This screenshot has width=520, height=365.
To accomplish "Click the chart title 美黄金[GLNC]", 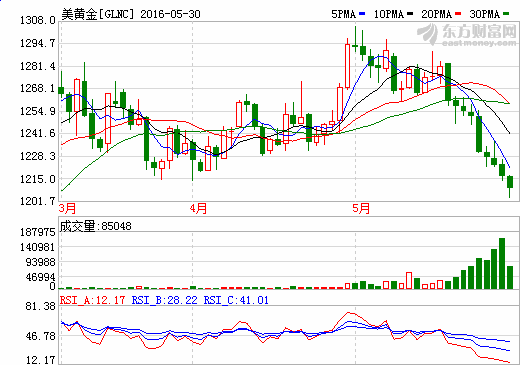I will click(x=98, y=14).
